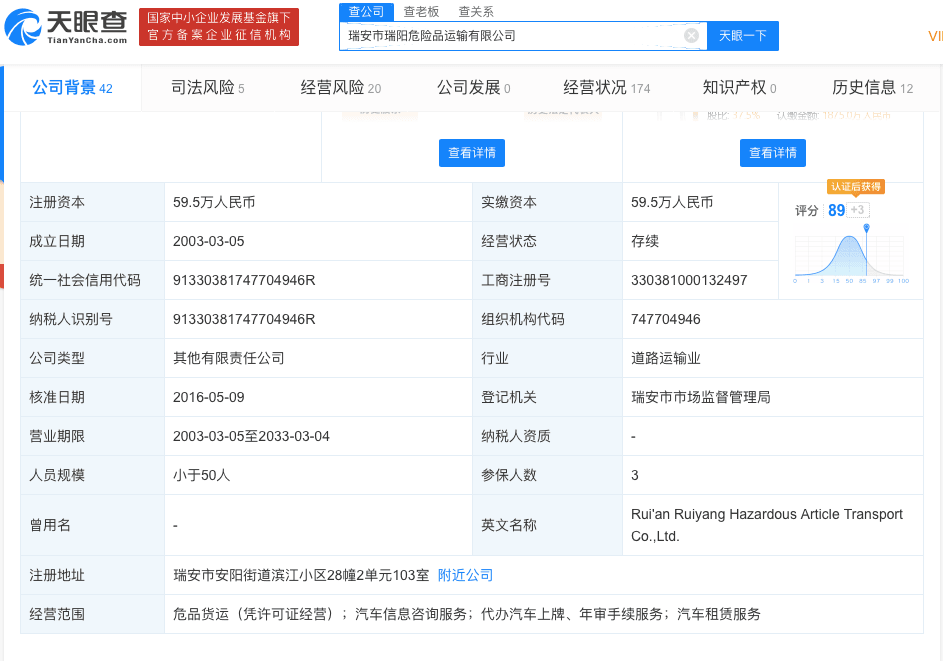The height and width of the screenshot is (661, 943).
Task: Open the 经营状况 tab
Action: pyautogui.click(x=606, y=88)
